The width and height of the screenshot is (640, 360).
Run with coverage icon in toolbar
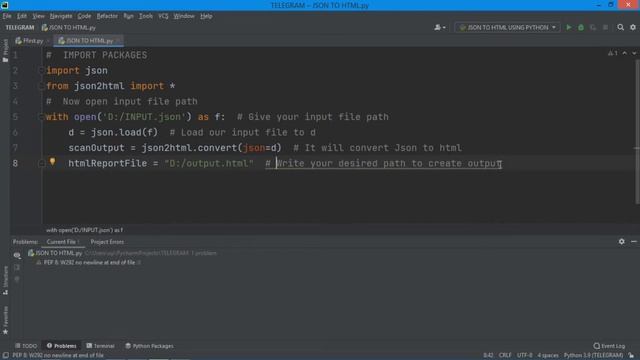(x=593, y=27)
